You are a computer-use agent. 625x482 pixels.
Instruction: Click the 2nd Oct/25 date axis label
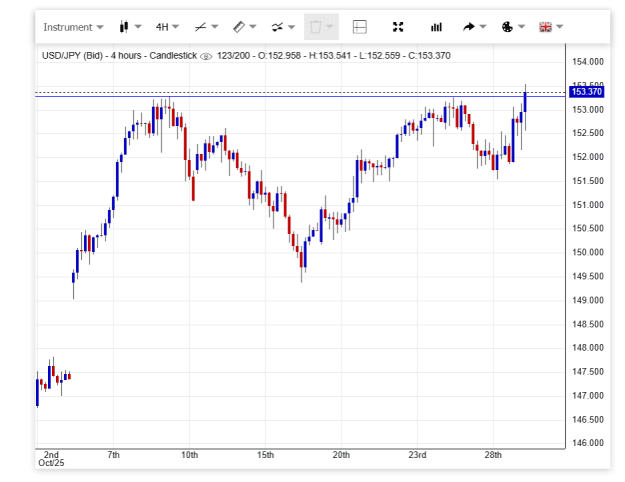(51, 459)
